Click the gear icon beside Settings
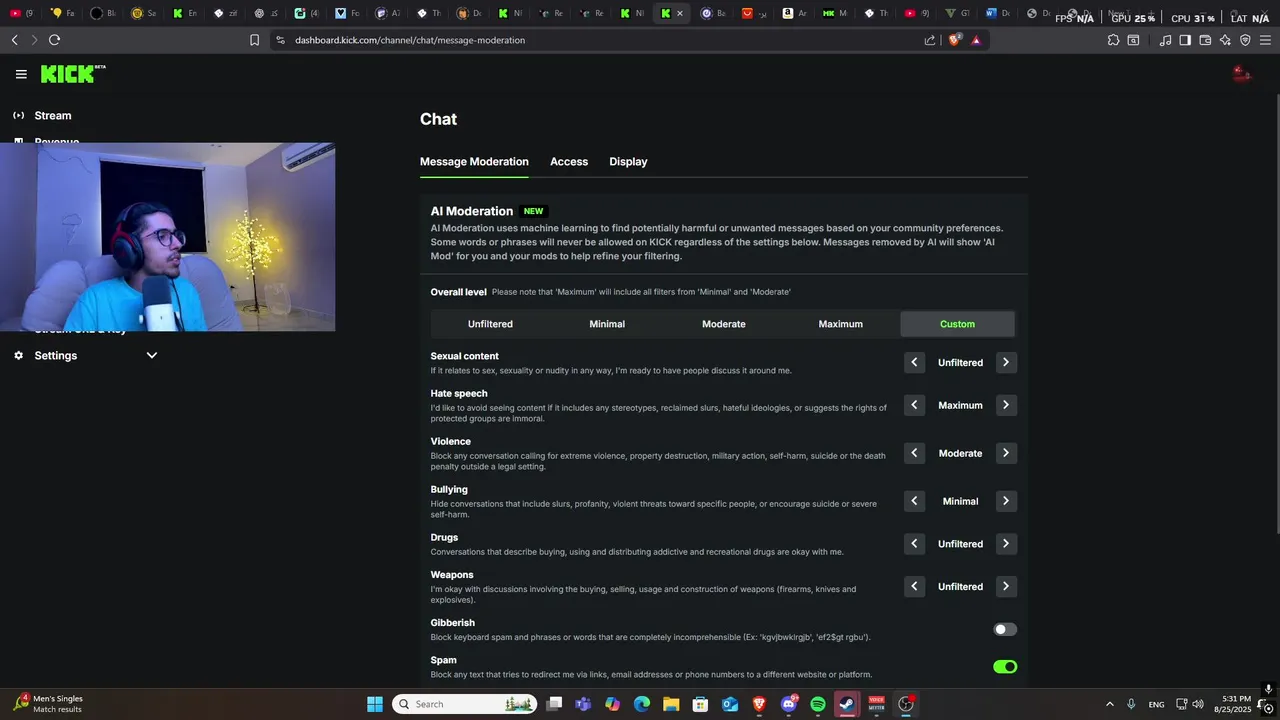The height and width of the screenshot is (720, 1280). click(18, 355)
